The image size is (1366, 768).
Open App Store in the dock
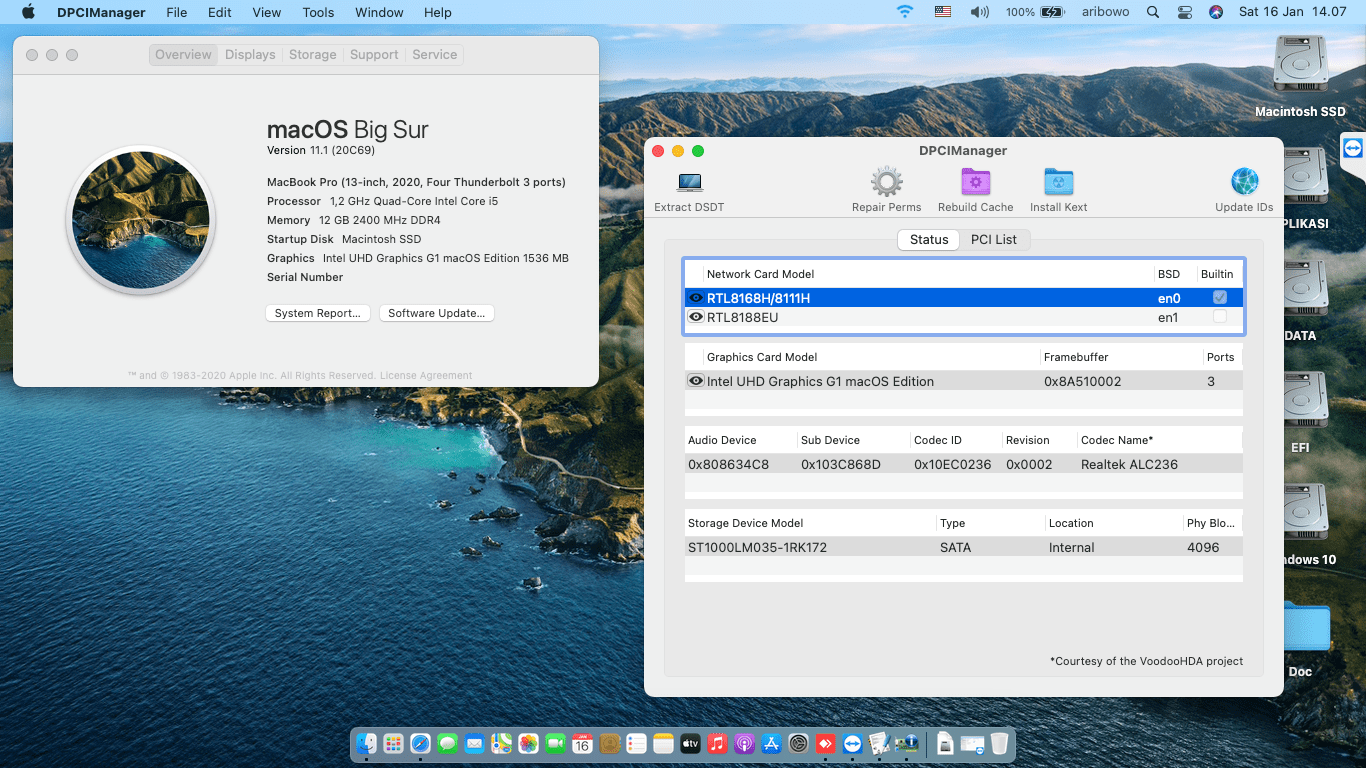coord(771,744)
